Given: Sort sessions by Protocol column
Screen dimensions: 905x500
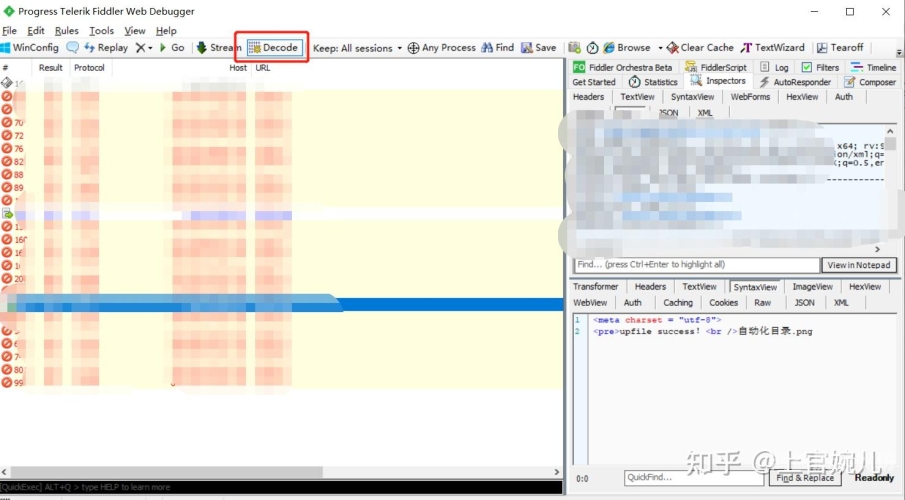Looking at the screenshot, I should click(x=89, y=68).
